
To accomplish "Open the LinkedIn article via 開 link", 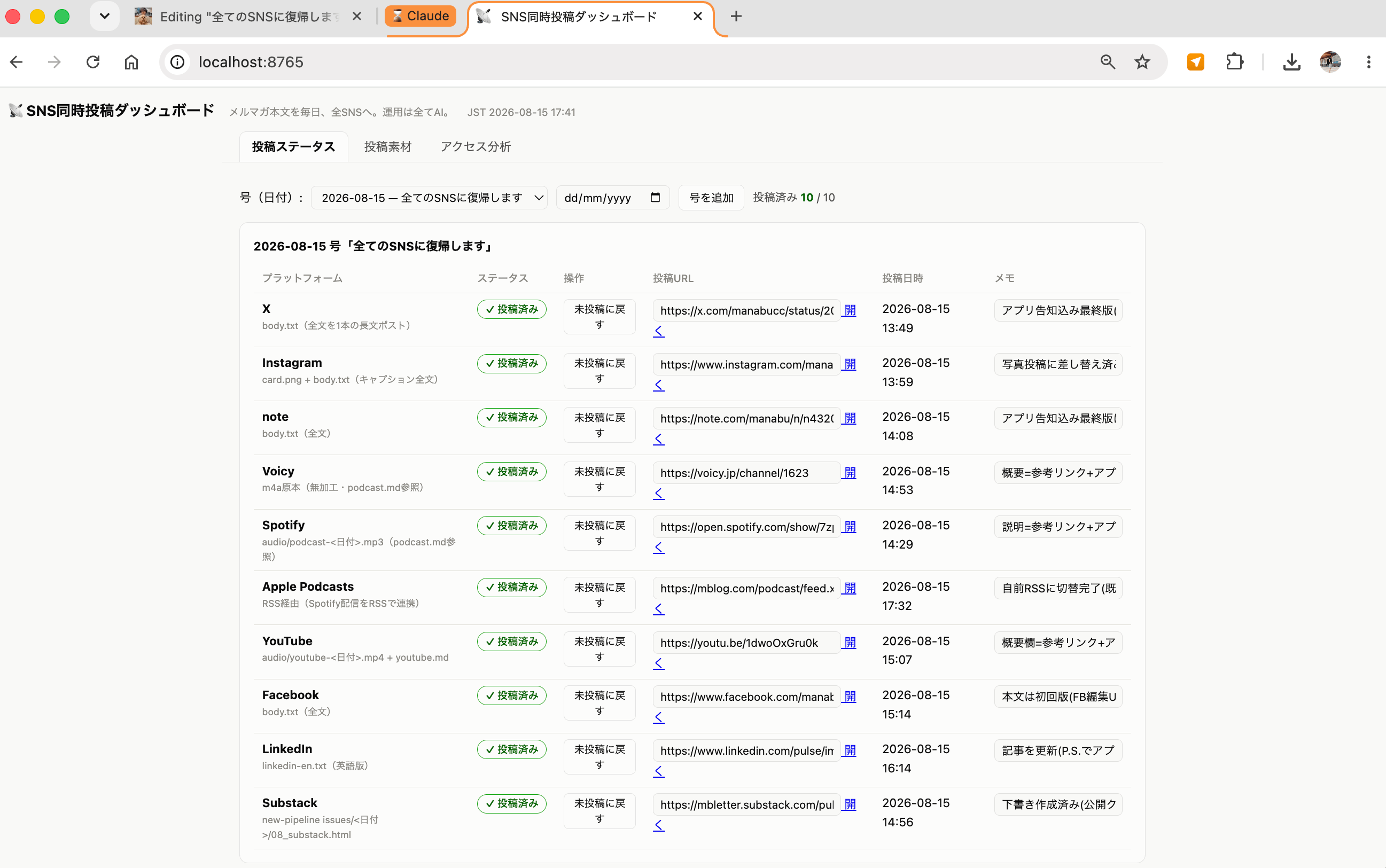I will pos(850,750).
